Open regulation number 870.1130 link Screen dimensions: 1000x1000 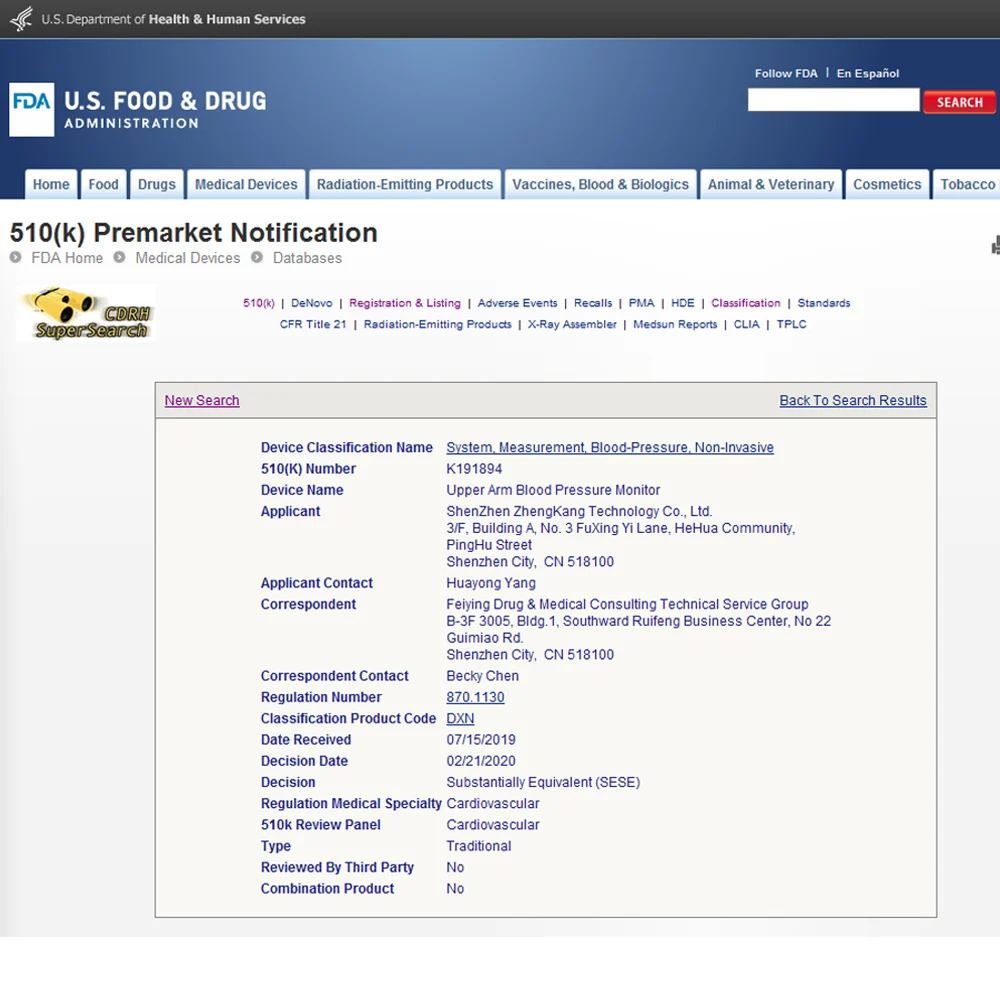[x=475, y=697]
